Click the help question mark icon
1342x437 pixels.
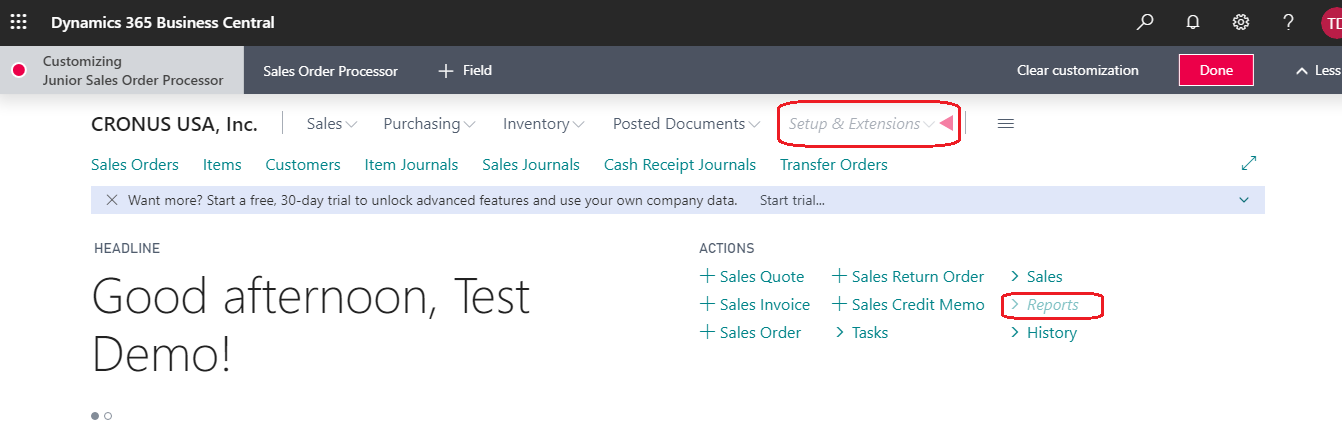tap(1289, 22)
